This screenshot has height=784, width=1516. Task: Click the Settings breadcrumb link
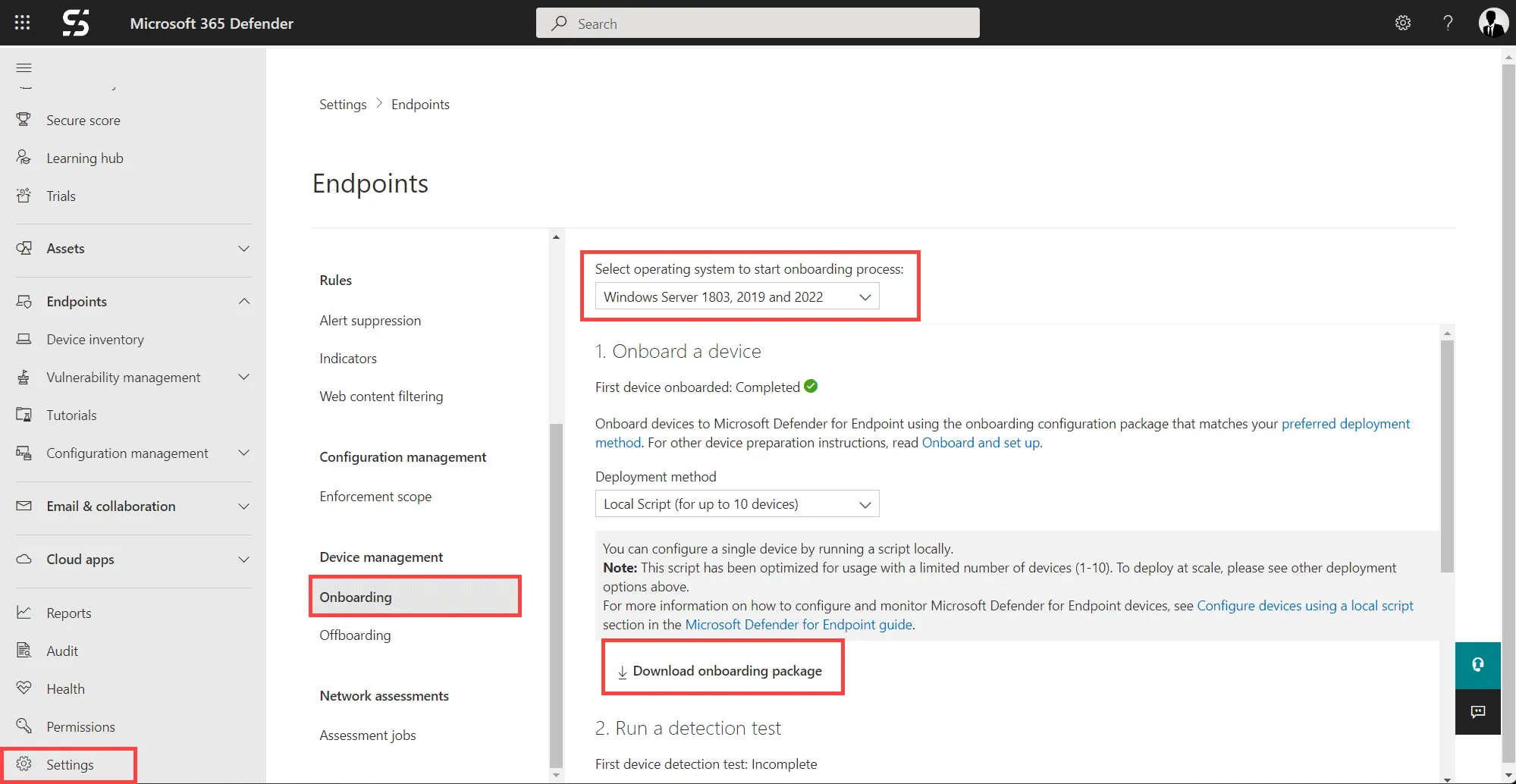tap(343, 104)
